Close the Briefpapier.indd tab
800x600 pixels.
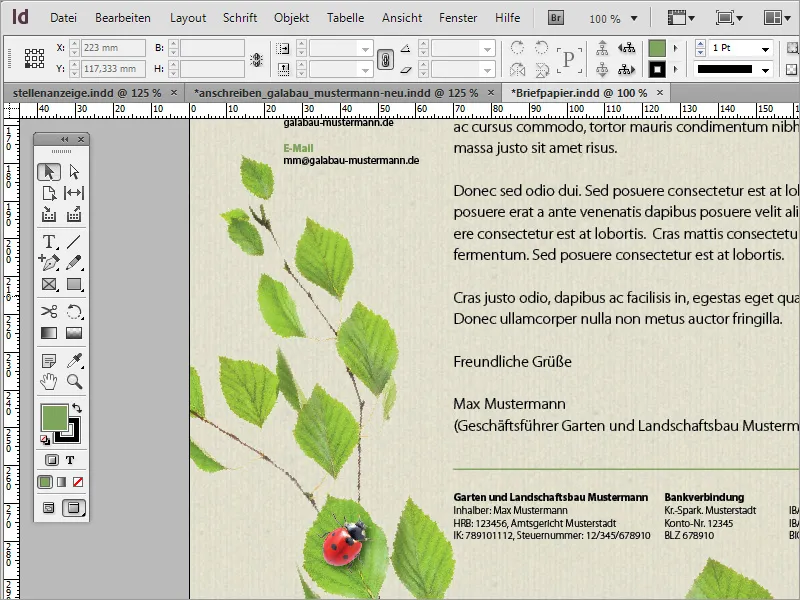660,93
